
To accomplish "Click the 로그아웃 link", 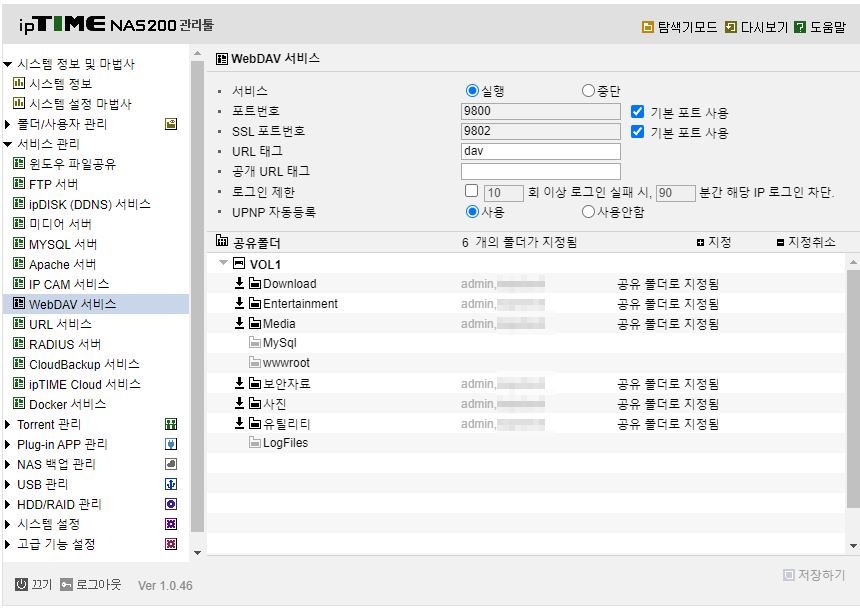I will pyautogui.click(x=98, y=585).
